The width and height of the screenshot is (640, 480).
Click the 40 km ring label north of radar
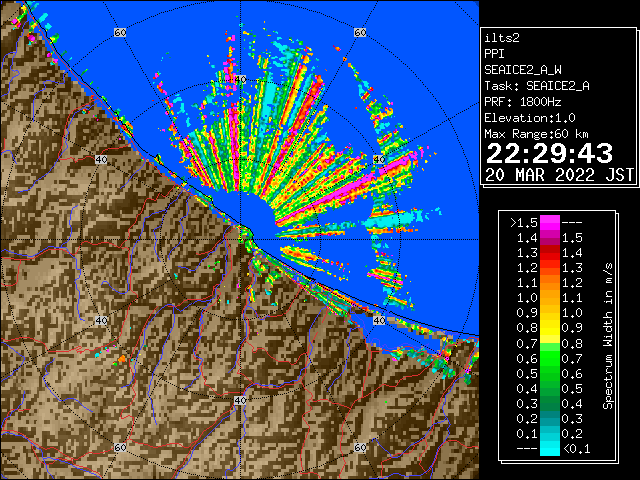coord(240,79)
